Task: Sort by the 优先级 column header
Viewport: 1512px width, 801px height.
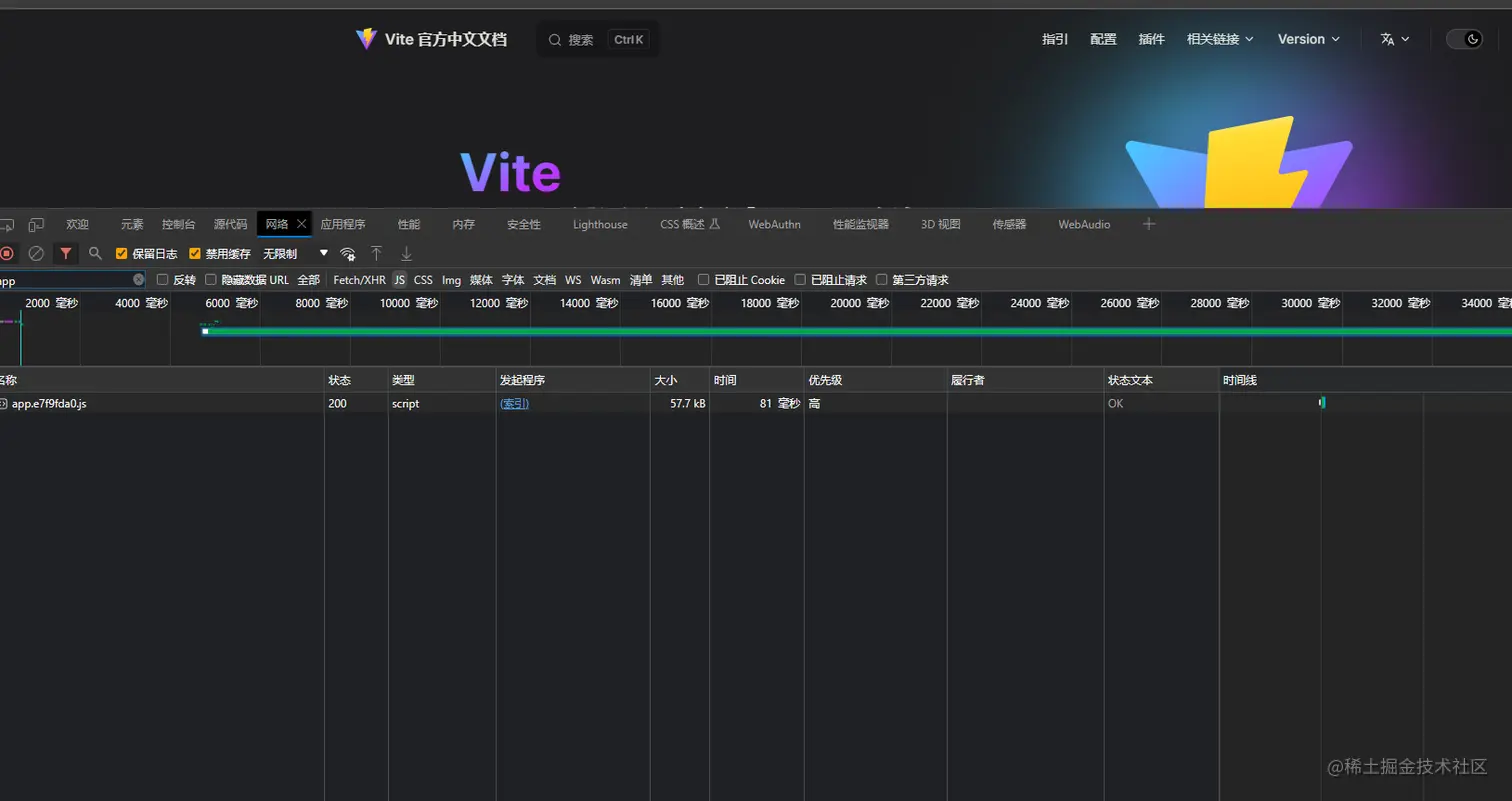Action: (875, 380)
